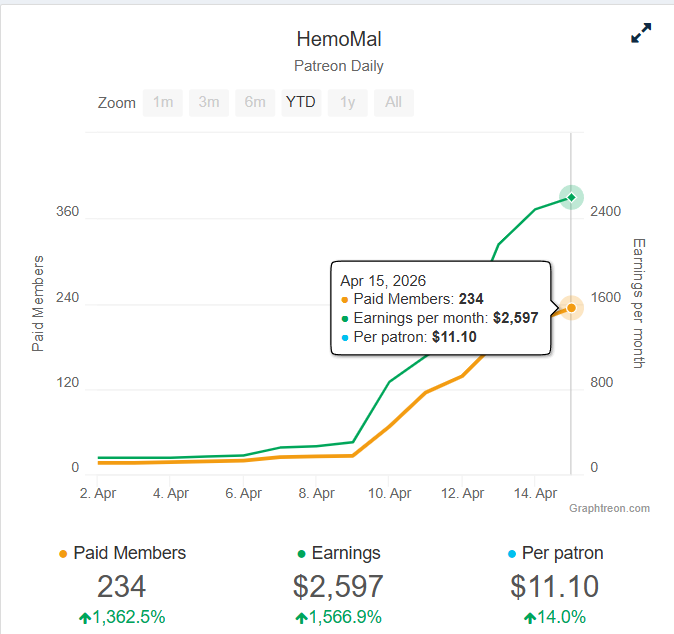Click the HemoMal chart title
Viewport: 674px width, 634px height.
tap(339, 39)
